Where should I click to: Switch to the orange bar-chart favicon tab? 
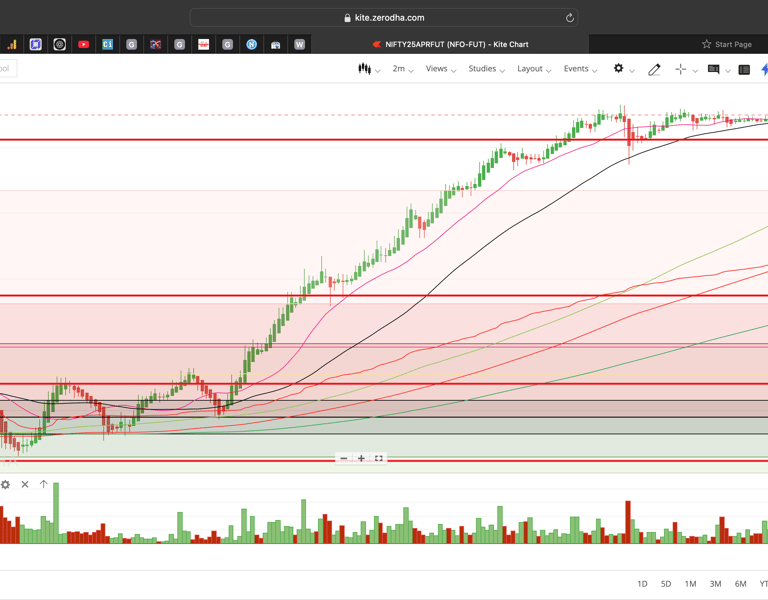tap(11, 45)
